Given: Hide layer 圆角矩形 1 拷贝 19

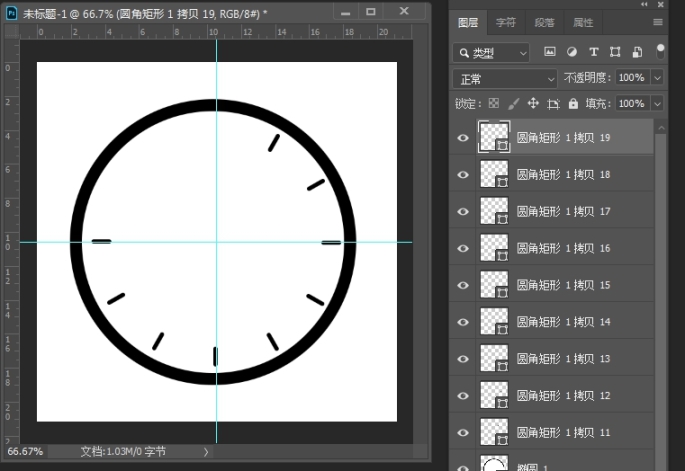Looking at the screenshot, I should click(463, 138).
